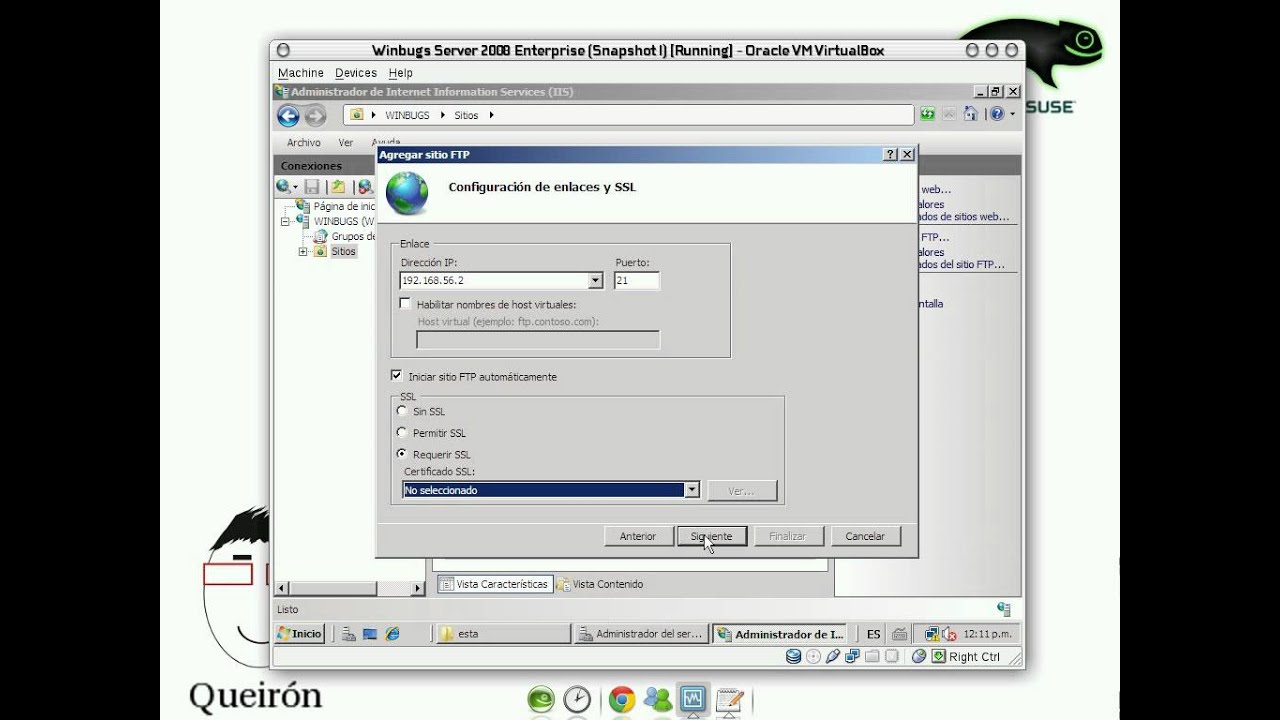The width and height of the screenshot is (1280, 720).
Task: Click the Cancelar button
Action: click(x=865, y=536)
